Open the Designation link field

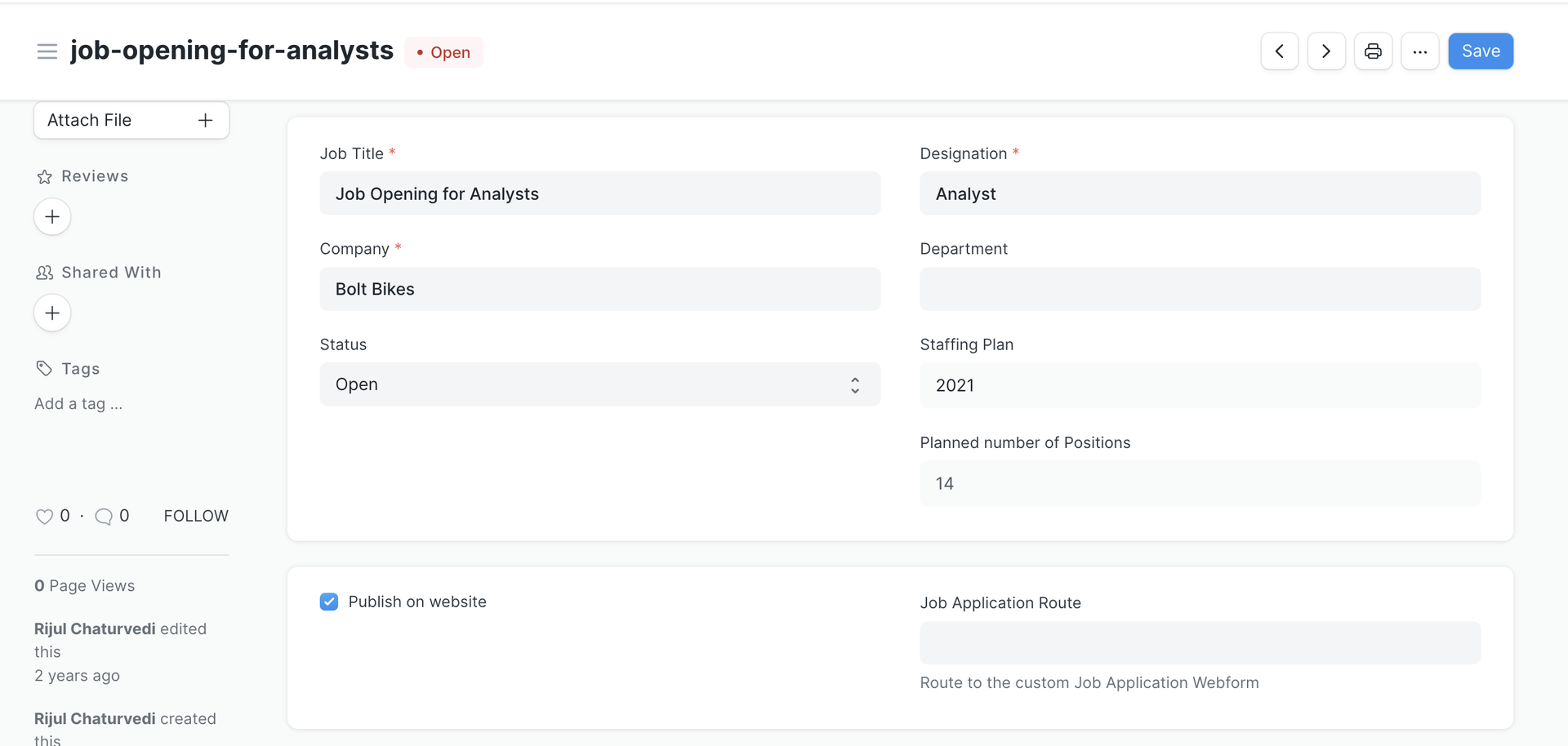pos(1199,194)
